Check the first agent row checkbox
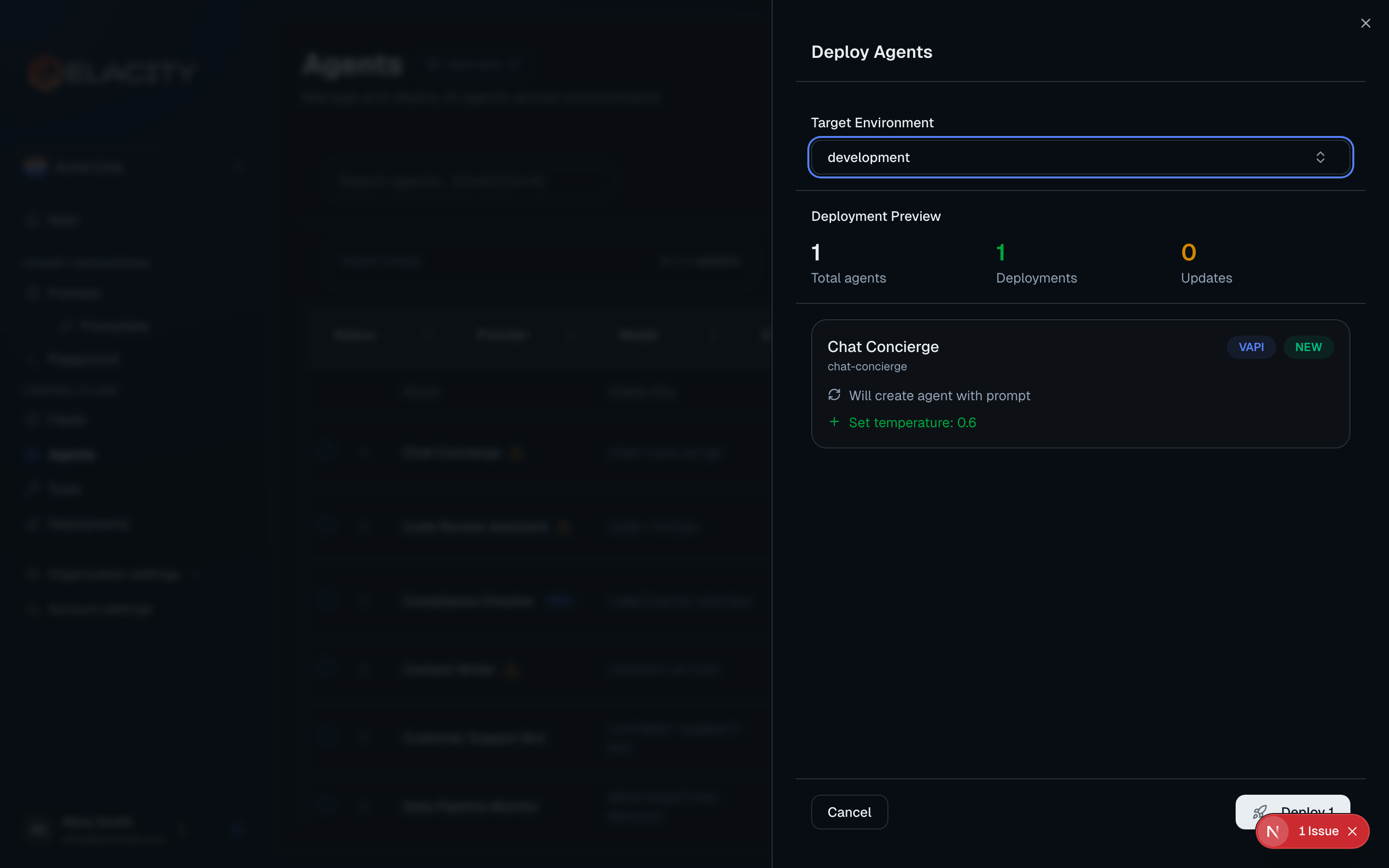1389x868 pixels. [327, 452]
